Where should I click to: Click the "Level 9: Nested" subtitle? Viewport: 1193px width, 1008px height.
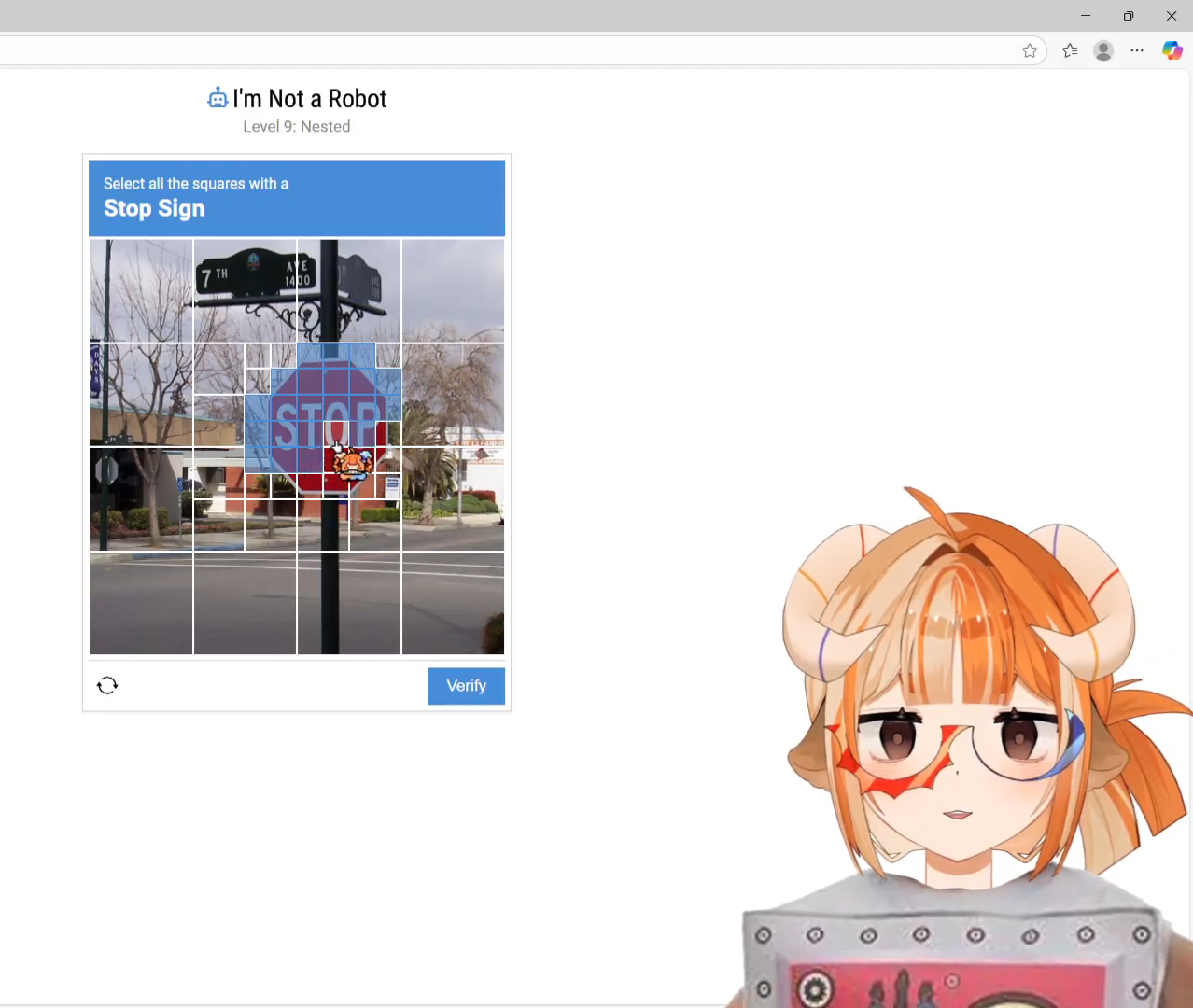[x=297, y=126]
